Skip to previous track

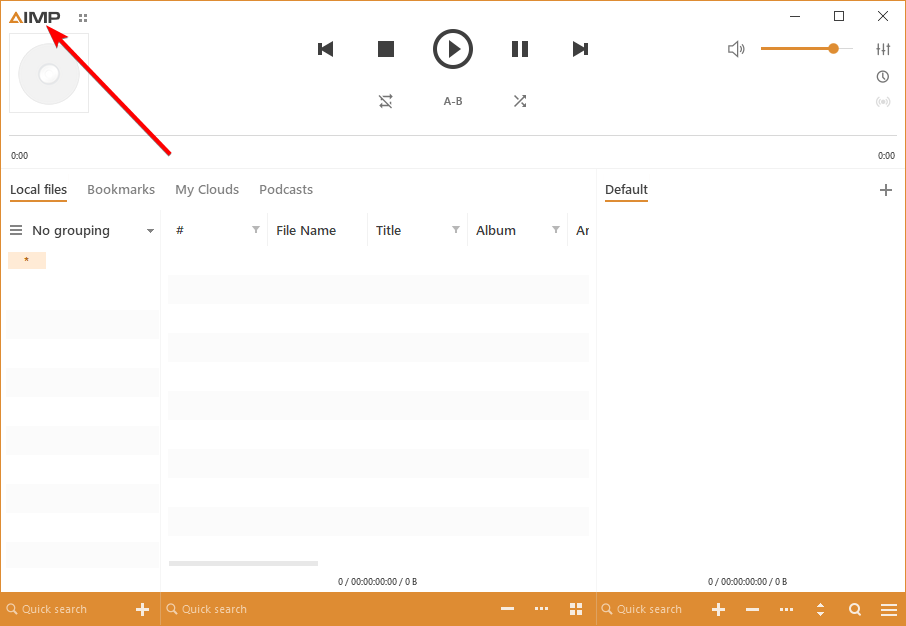(326, 49)
